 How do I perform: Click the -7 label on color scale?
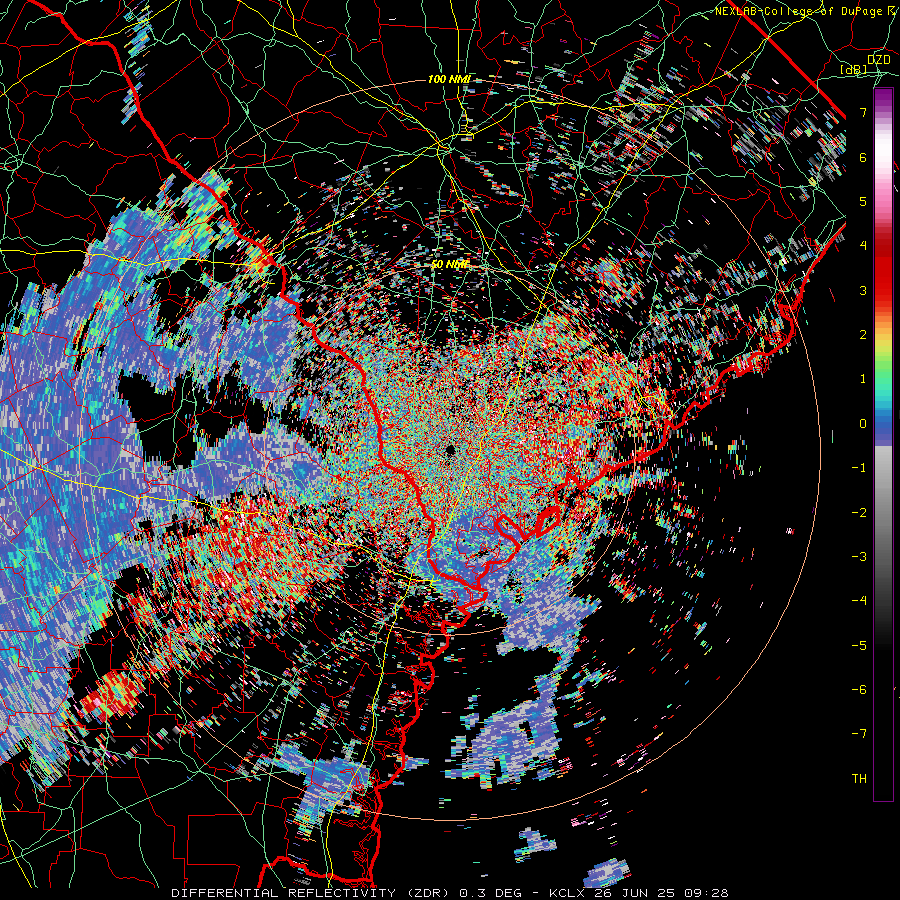pyautogui.click(x=859, y=734)
